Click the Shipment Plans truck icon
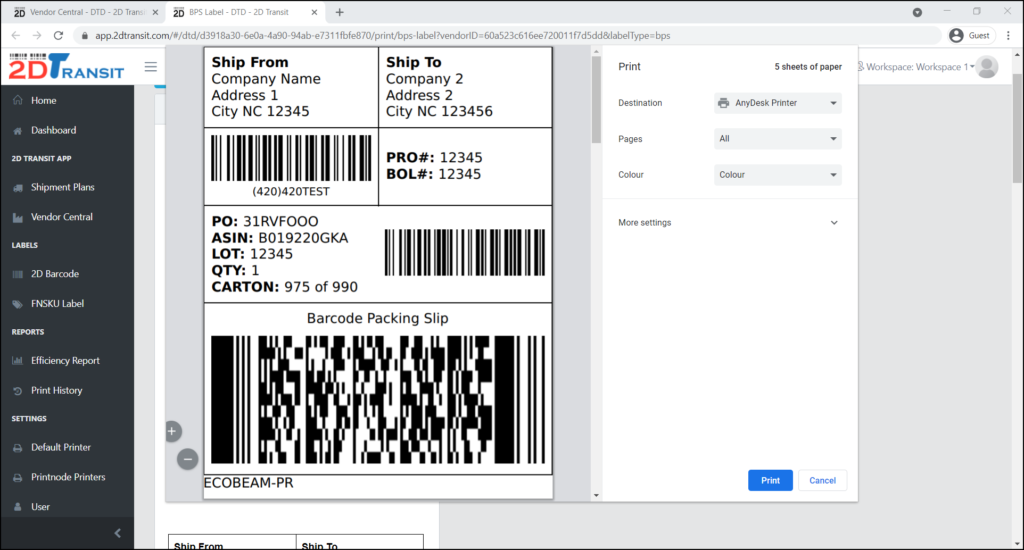Viewport: 1024px width, 550px height. (x=18, y=187)
